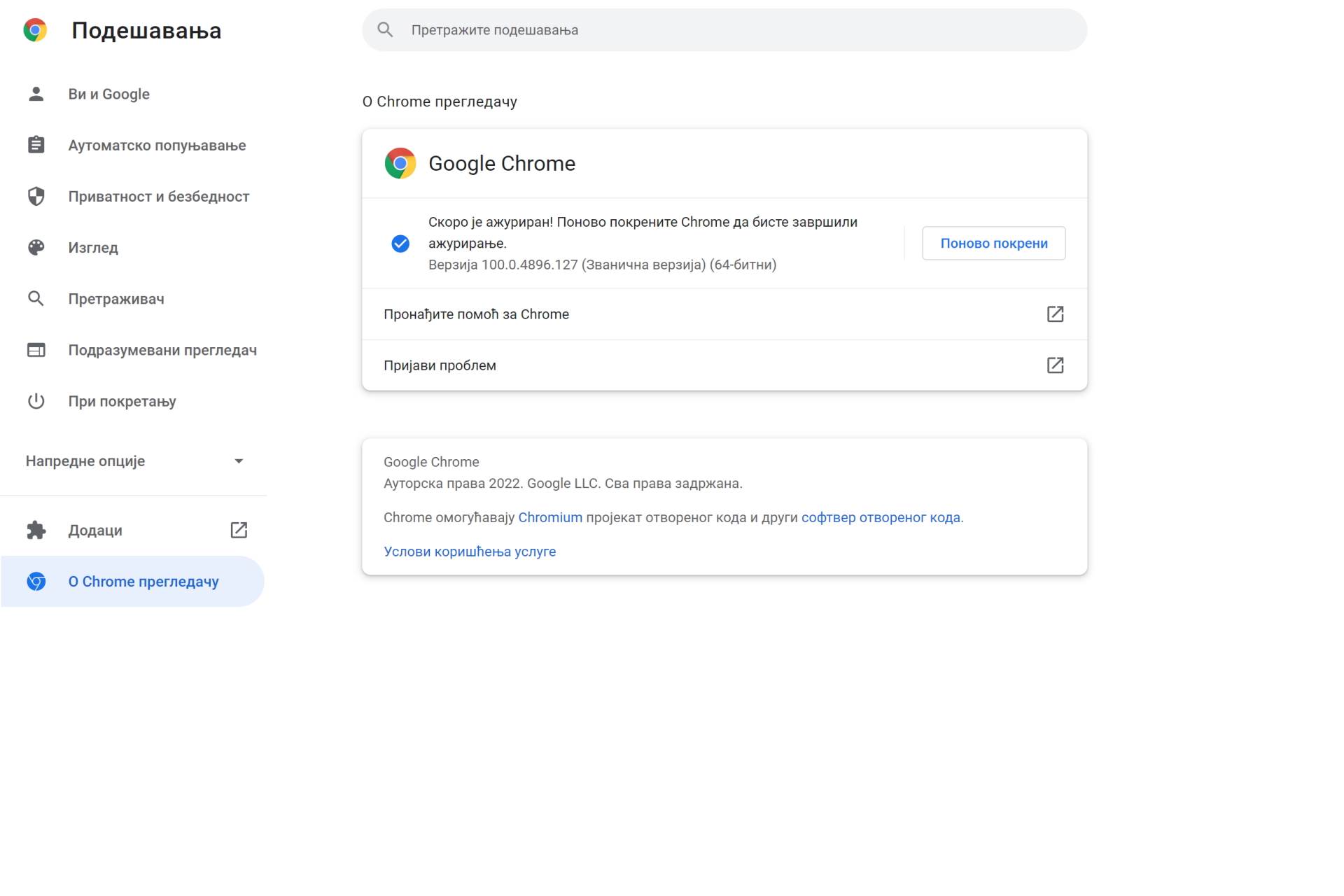Click the blue update status checkmark

pos(400,244)
